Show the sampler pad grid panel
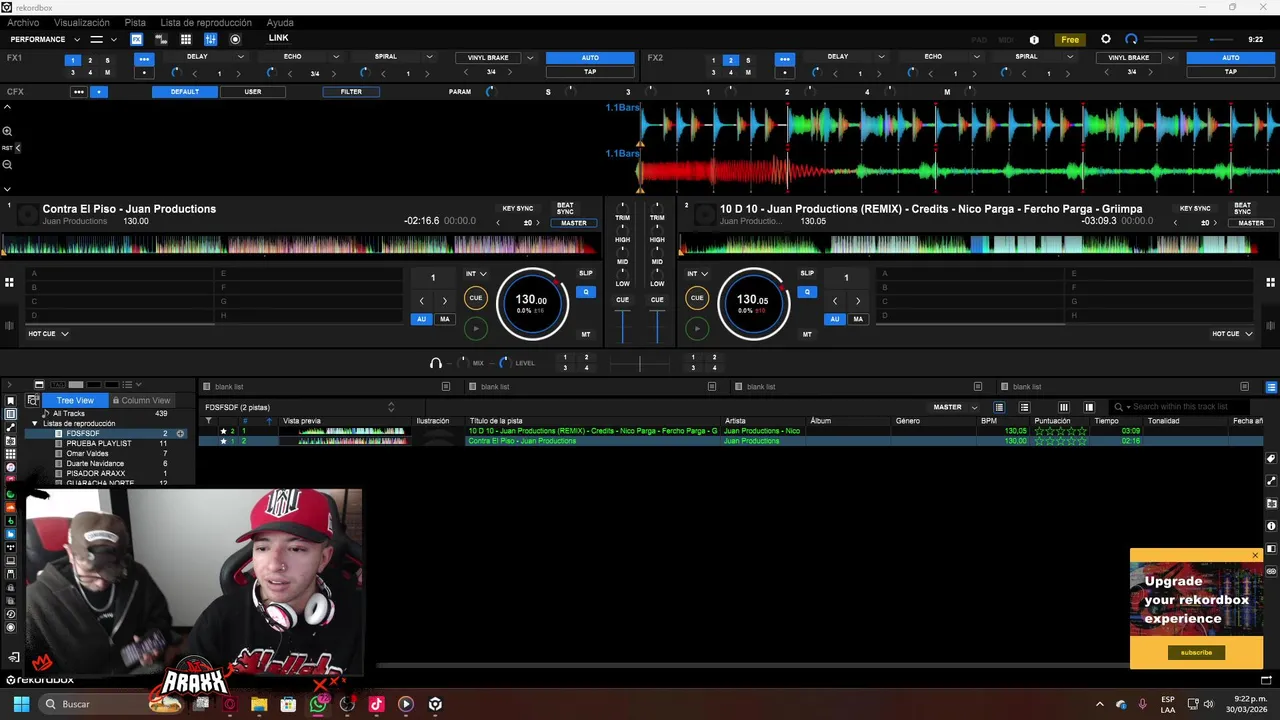Image resolution: width=1280 pixels, height=720 pixels. 185,39
